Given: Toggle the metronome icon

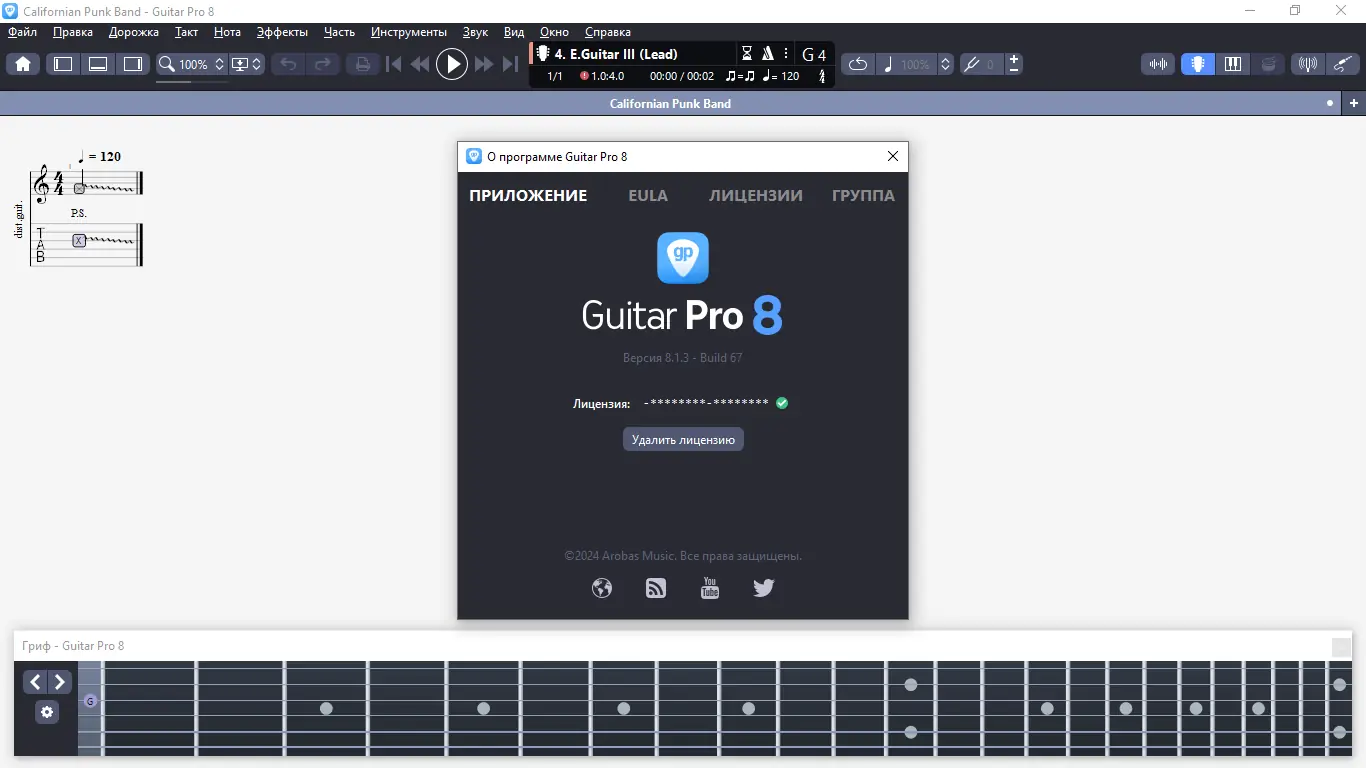Looking at the screenshot, I should pos(768,54).
